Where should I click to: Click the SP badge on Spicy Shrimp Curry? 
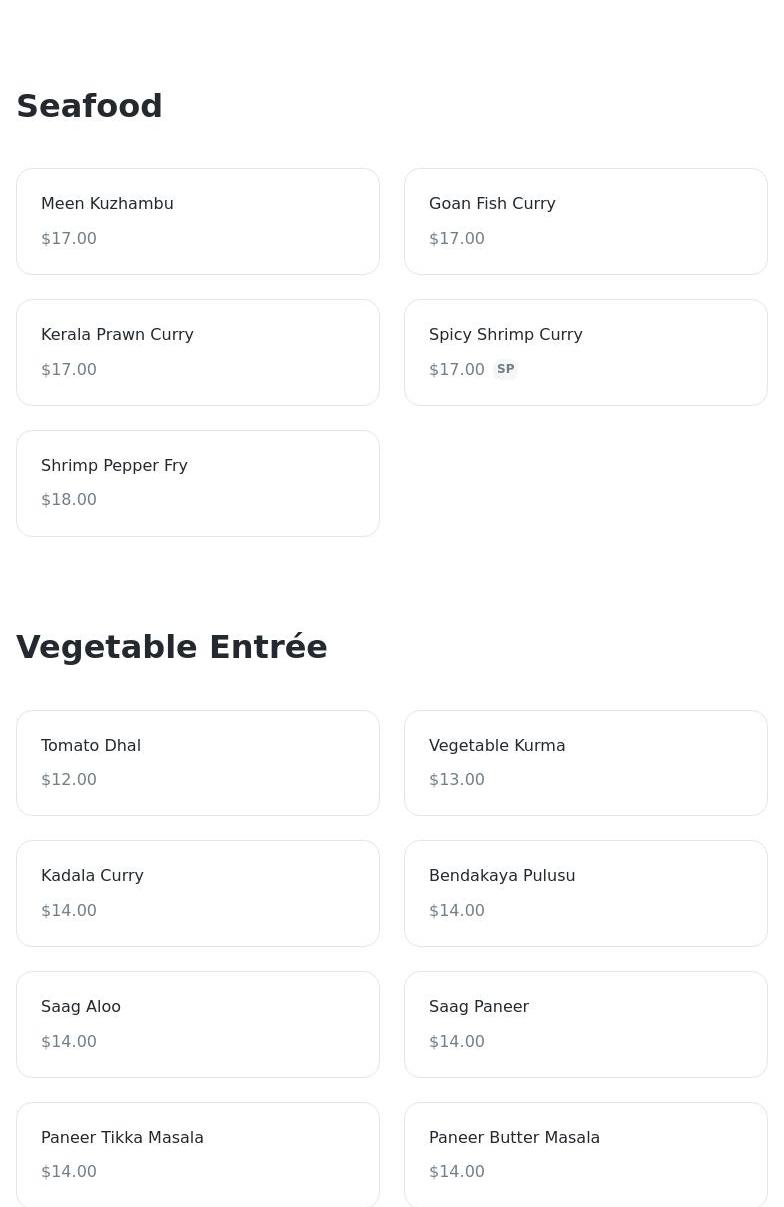click(x=505, y=369)
